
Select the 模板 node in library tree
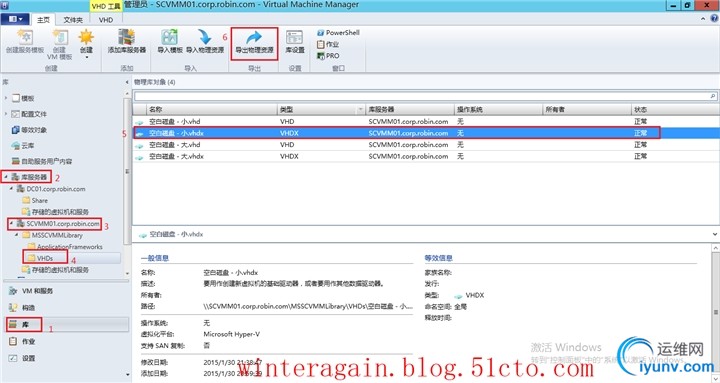23,98
